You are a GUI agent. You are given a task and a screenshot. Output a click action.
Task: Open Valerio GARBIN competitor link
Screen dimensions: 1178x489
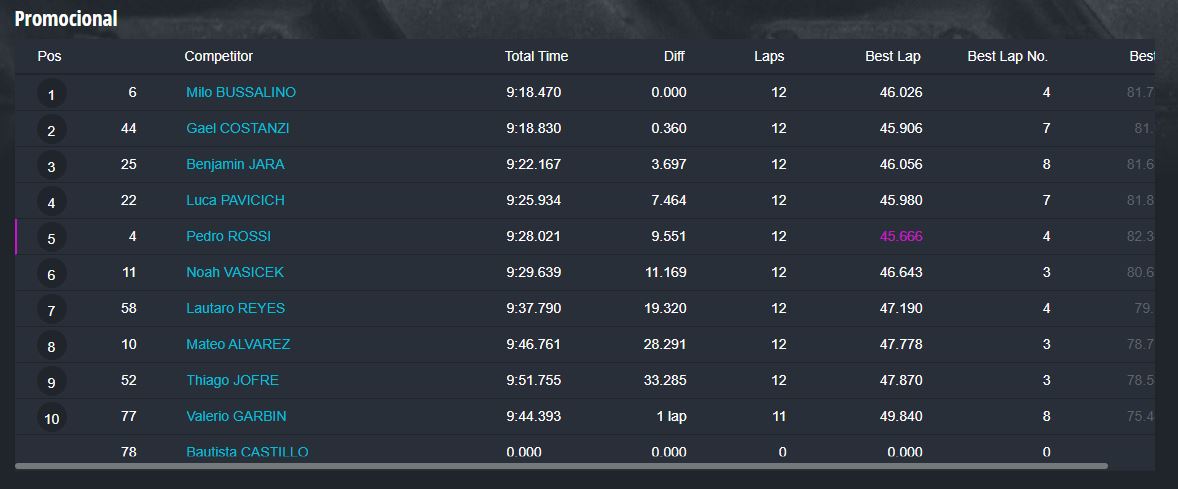coord(236,416)
